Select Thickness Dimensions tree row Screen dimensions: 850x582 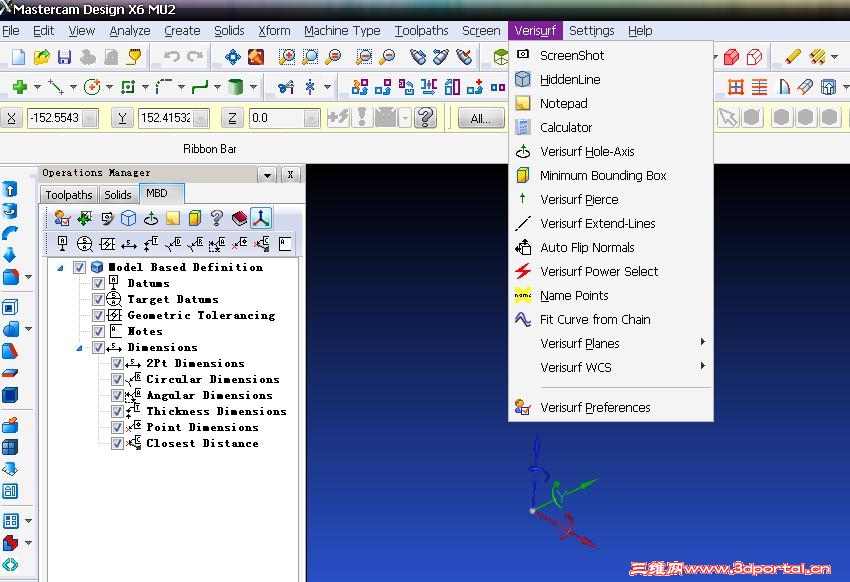pos(216,411)
